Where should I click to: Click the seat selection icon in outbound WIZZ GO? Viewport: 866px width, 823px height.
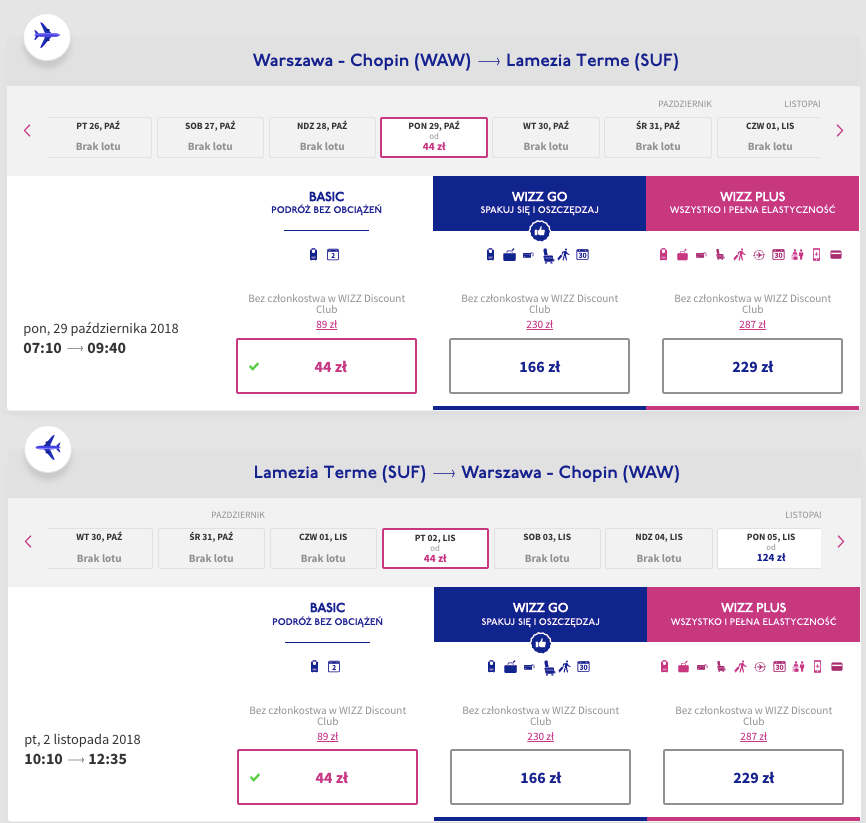548,255
